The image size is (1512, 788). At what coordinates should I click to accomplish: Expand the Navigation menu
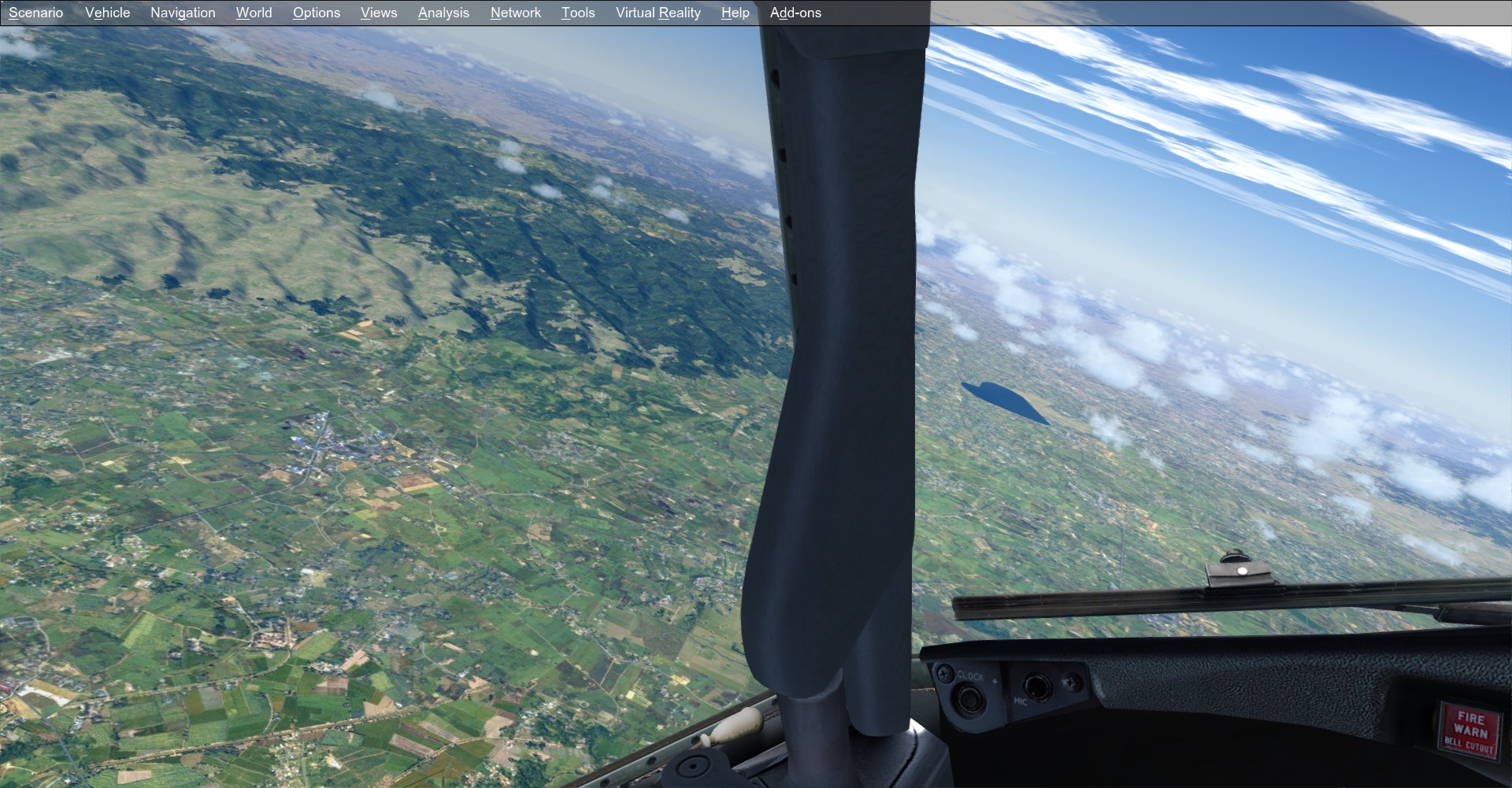tap(183, 13)
